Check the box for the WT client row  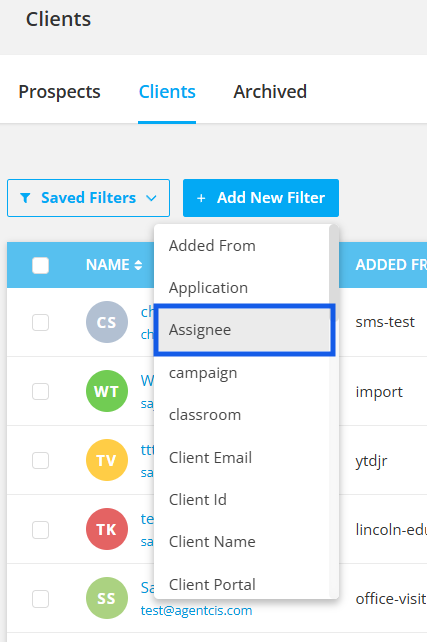pos(41,391)
